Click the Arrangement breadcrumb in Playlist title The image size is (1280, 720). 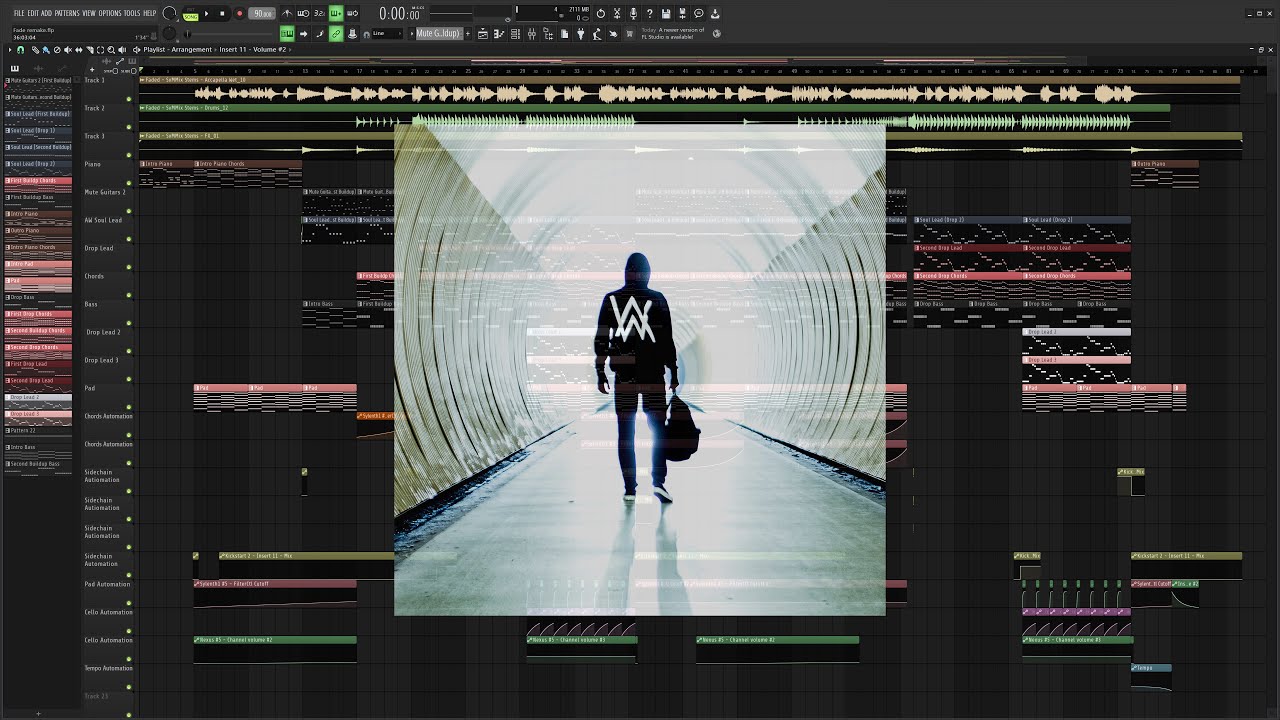[x=190, y=49]
